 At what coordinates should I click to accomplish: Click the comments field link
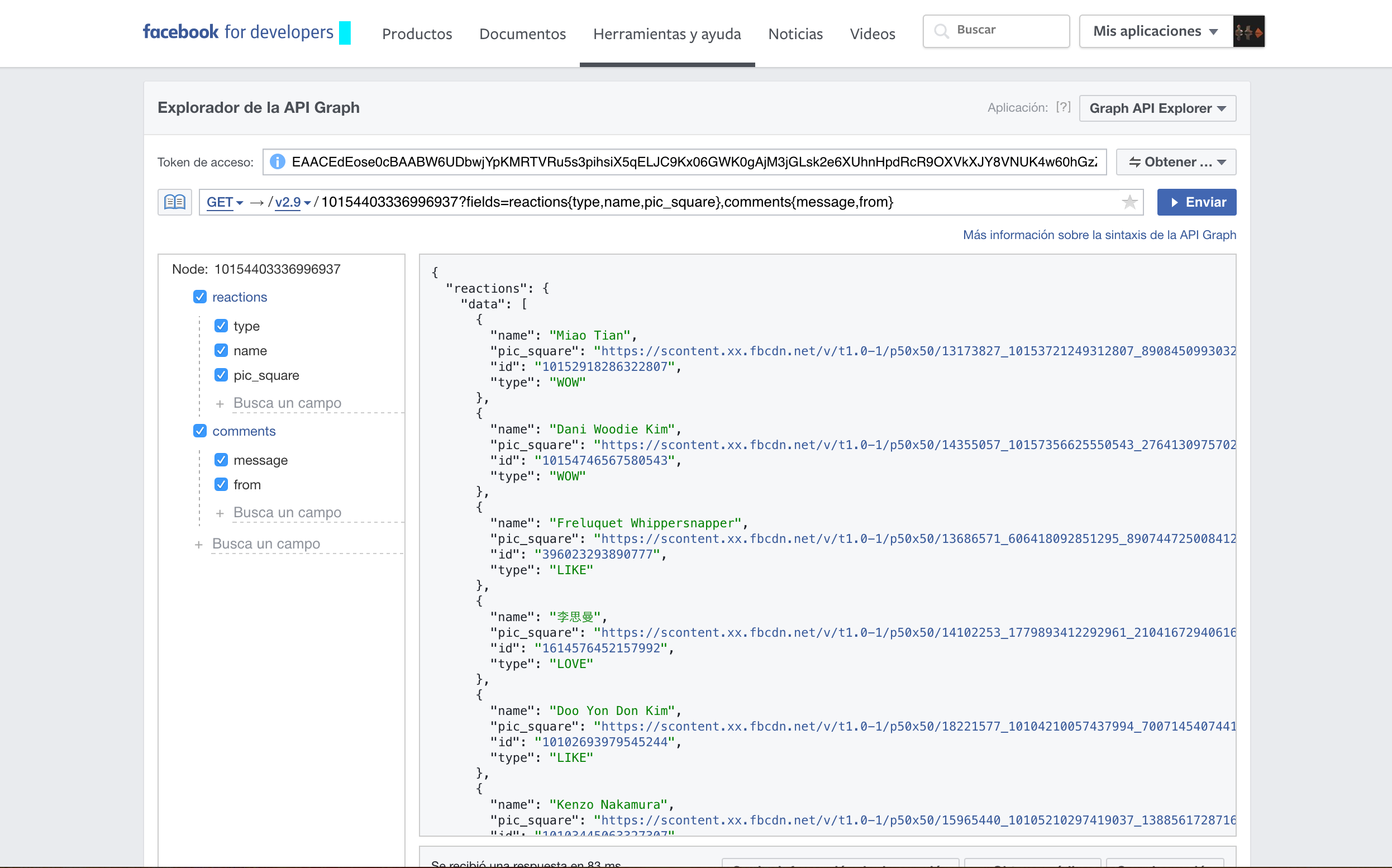(244, 431)
